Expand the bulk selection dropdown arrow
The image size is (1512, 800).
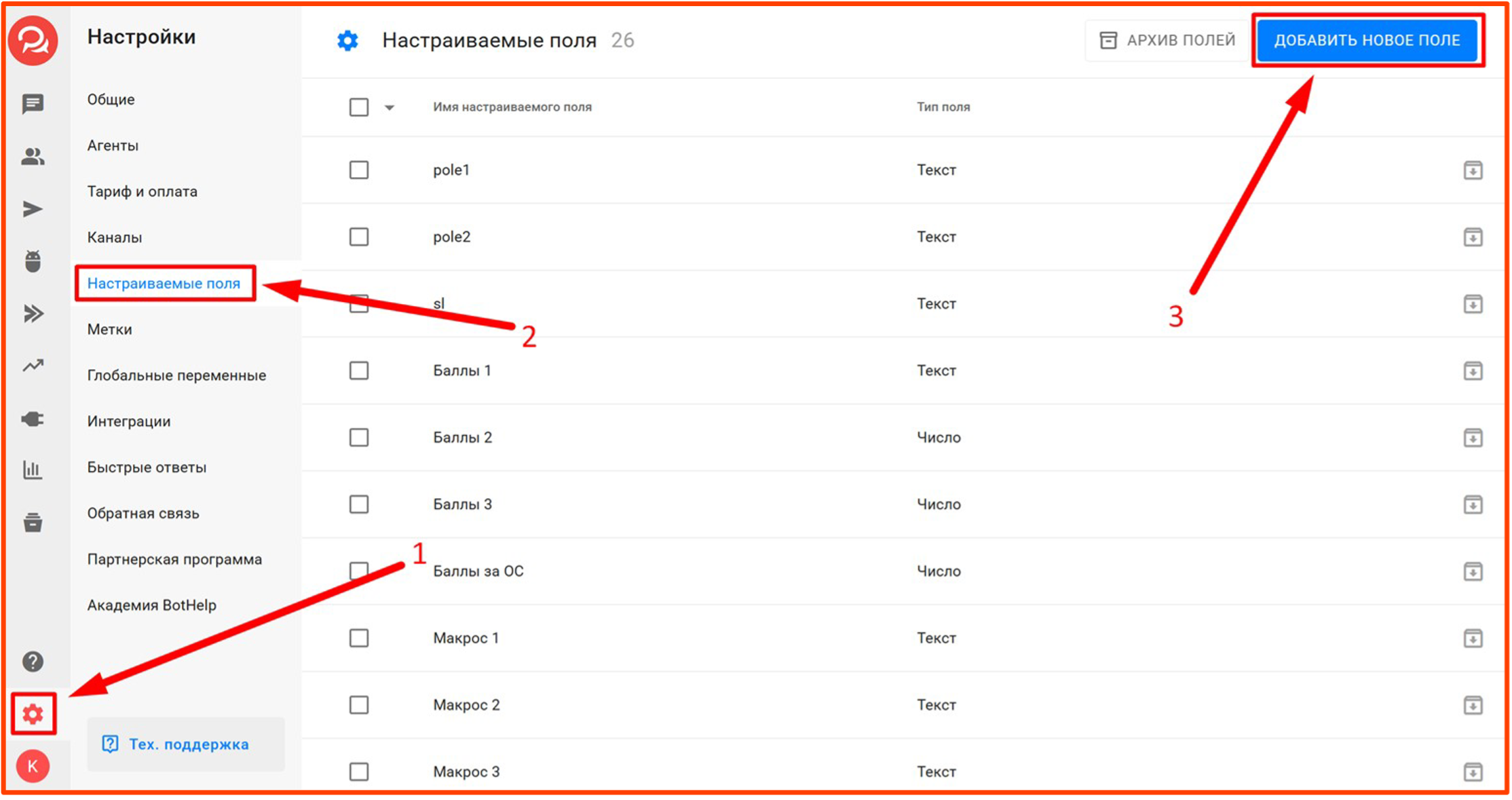click(390, 107)
